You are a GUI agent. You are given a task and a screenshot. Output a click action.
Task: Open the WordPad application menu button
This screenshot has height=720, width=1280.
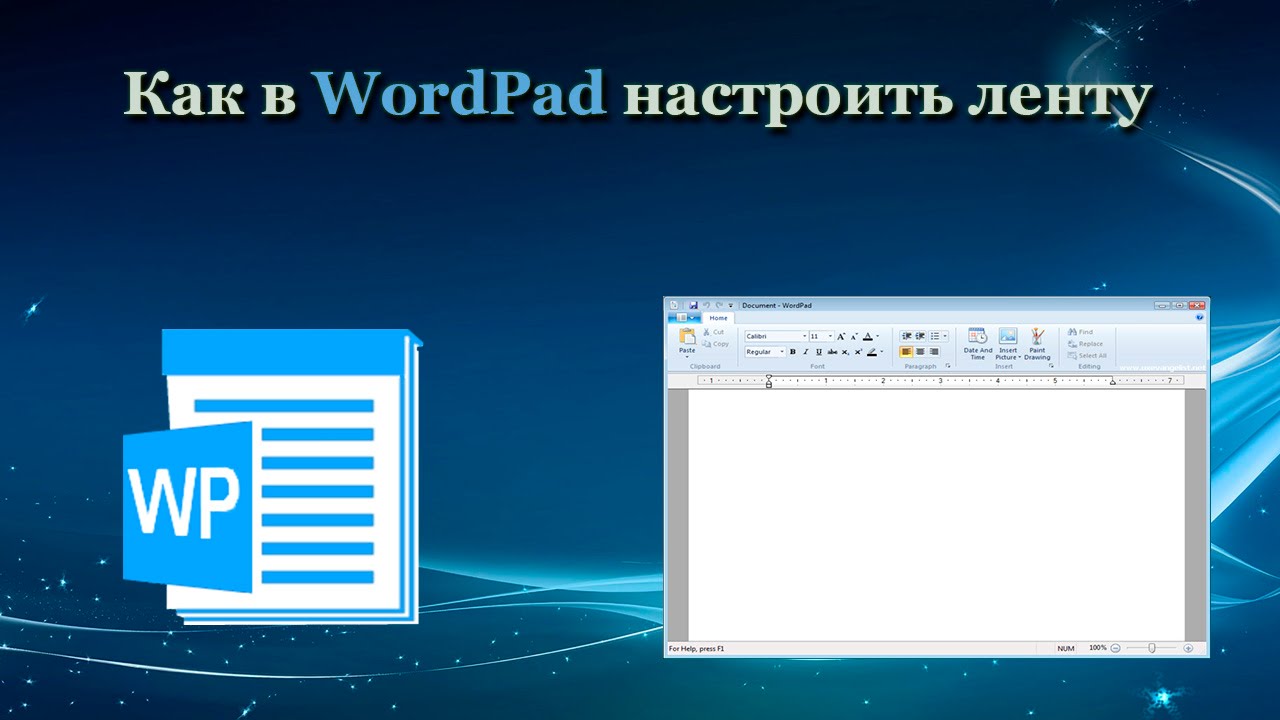tap(685, 317)
